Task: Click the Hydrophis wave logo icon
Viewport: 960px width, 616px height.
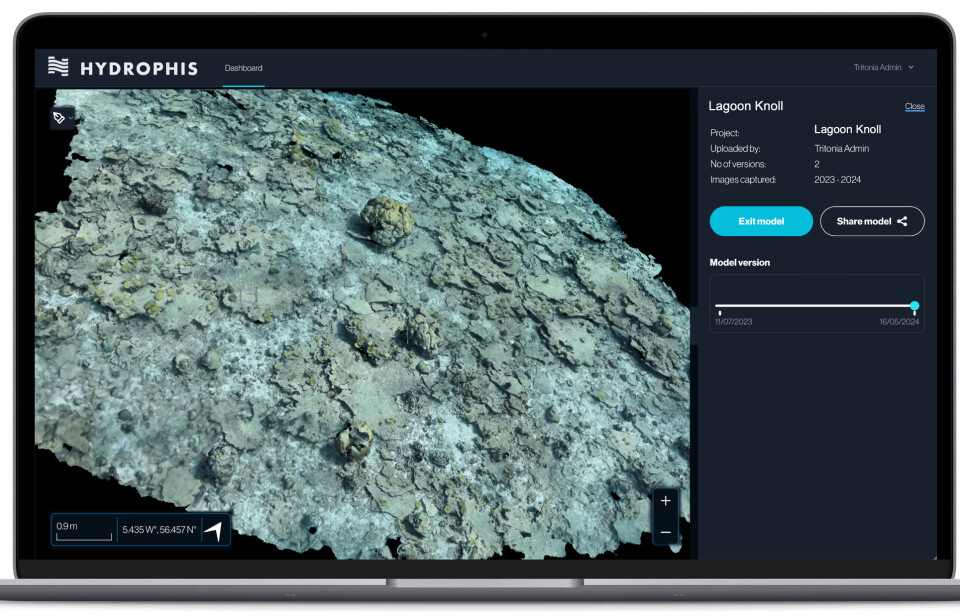Action: coord(59,67)
